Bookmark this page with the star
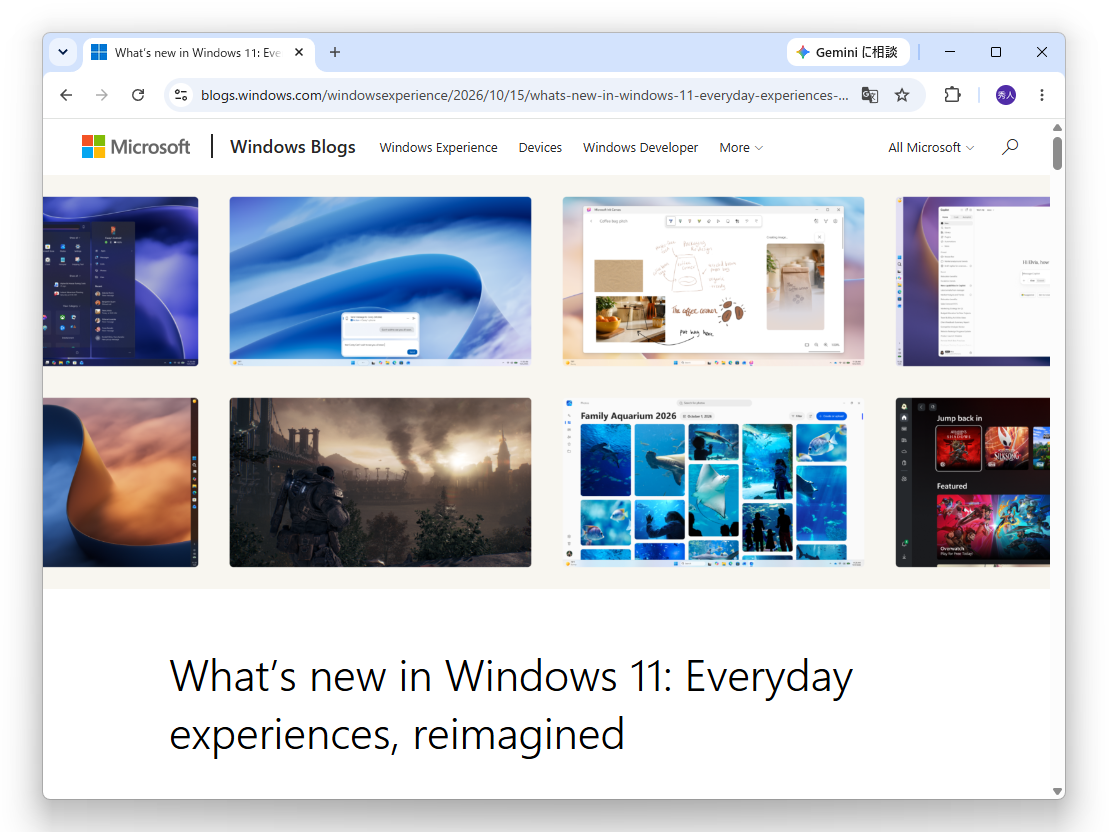1109x832 pixels. [x=902, y=95]
